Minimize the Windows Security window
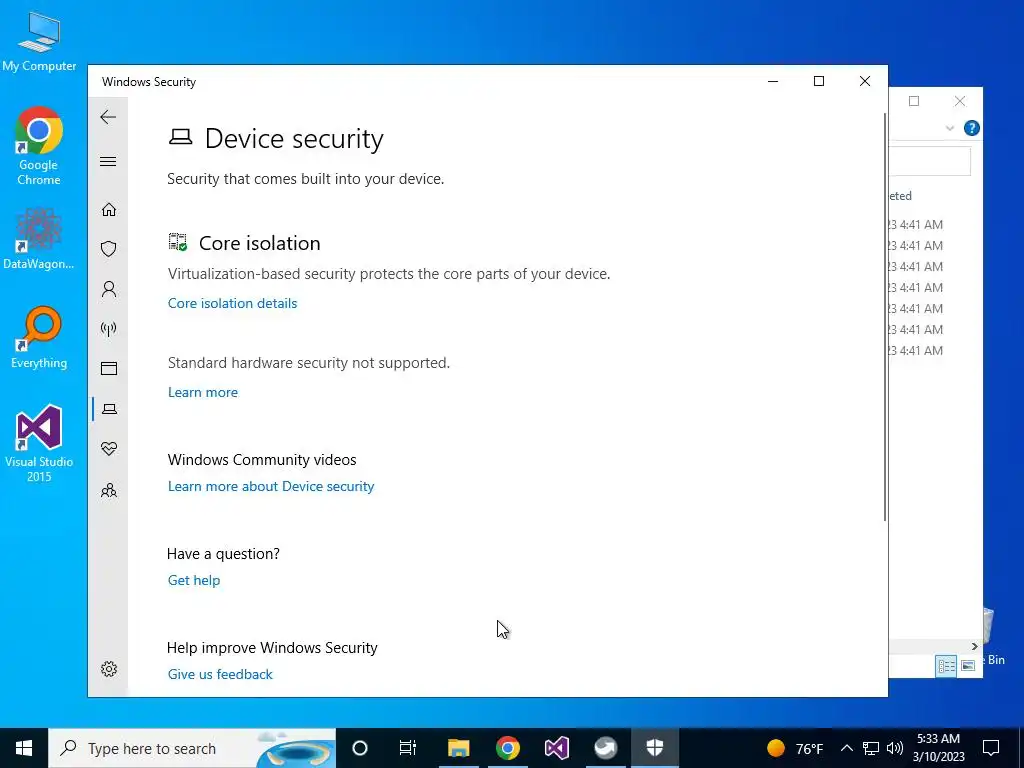 tap(773, 82)
